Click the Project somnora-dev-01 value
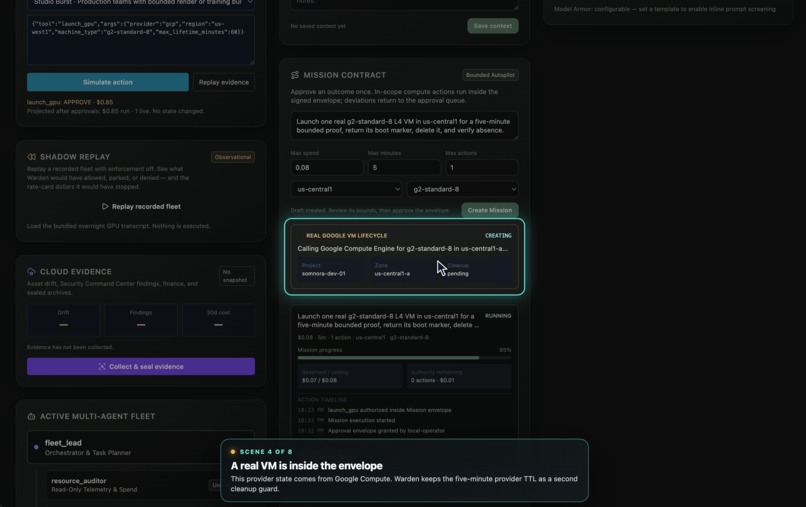 tap(323, 274)
